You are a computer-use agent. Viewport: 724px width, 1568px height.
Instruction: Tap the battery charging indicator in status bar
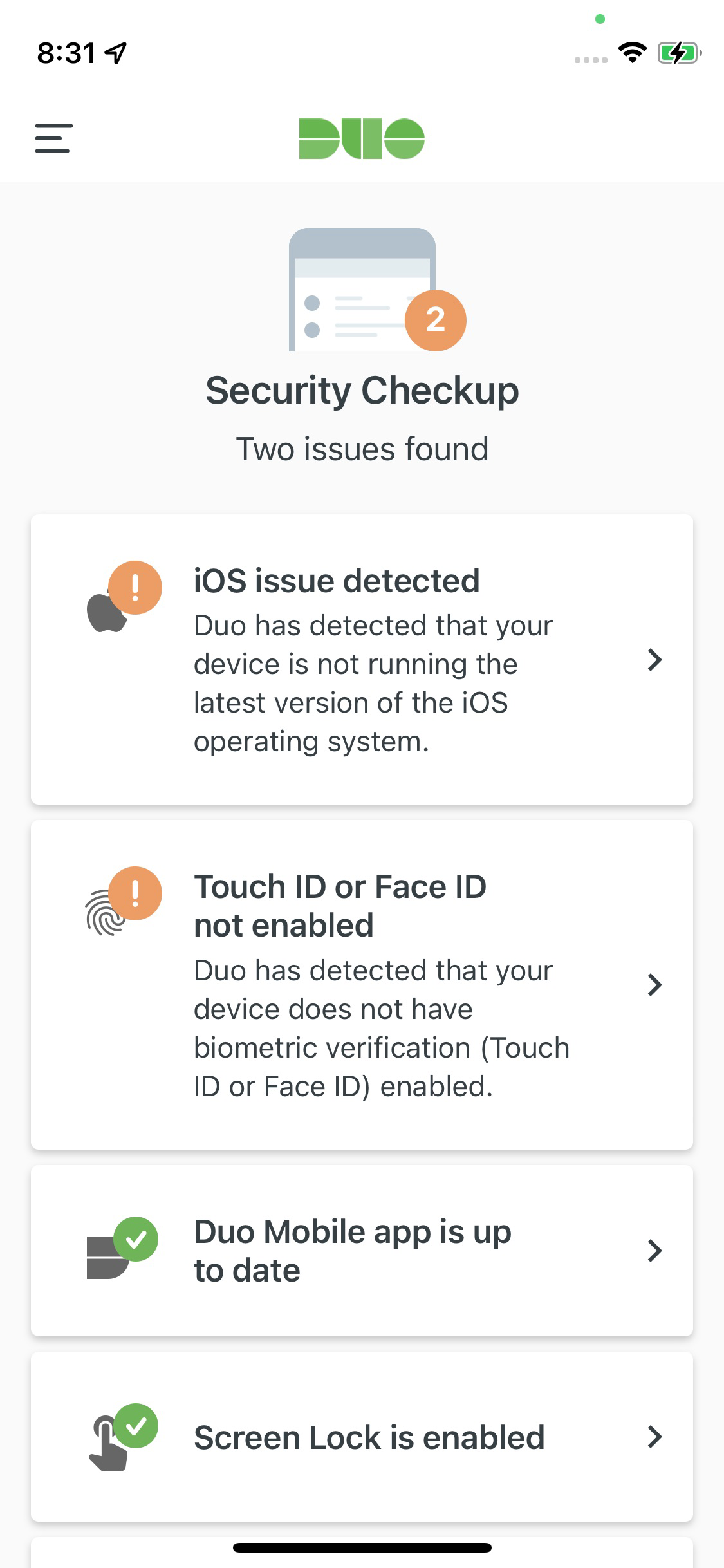pyautogui.click(x=676, y=54)
